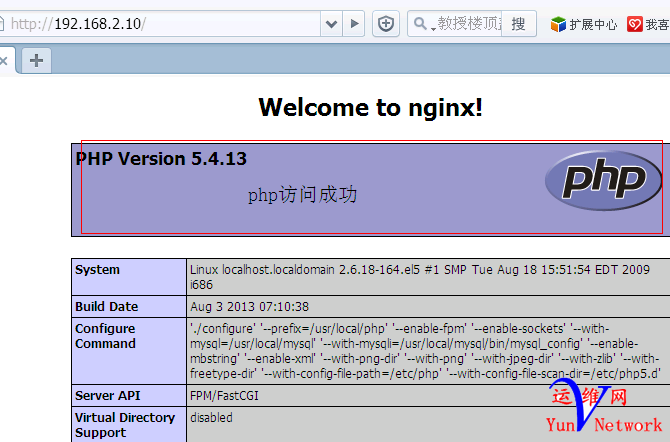The width and height of the screenshot is (670, 442).
Task: Click the magnifier search engine icon
Action: (421, 24)
